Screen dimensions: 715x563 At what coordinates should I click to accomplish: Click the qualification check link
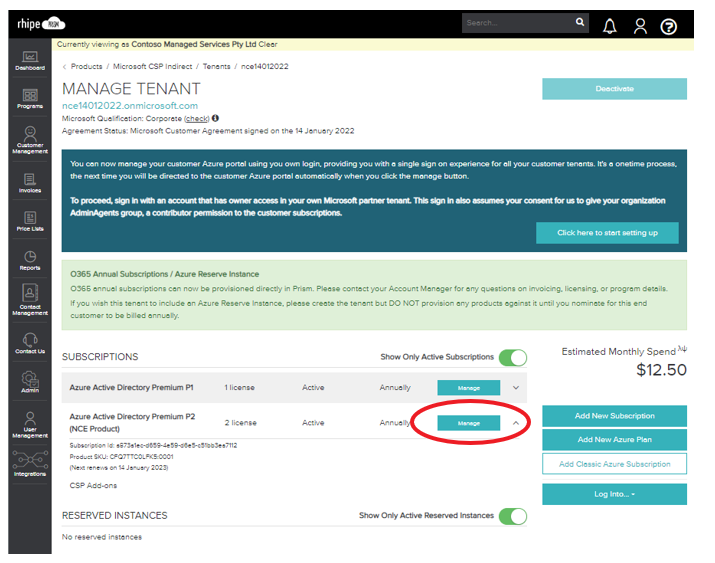(x=197, y=119)
